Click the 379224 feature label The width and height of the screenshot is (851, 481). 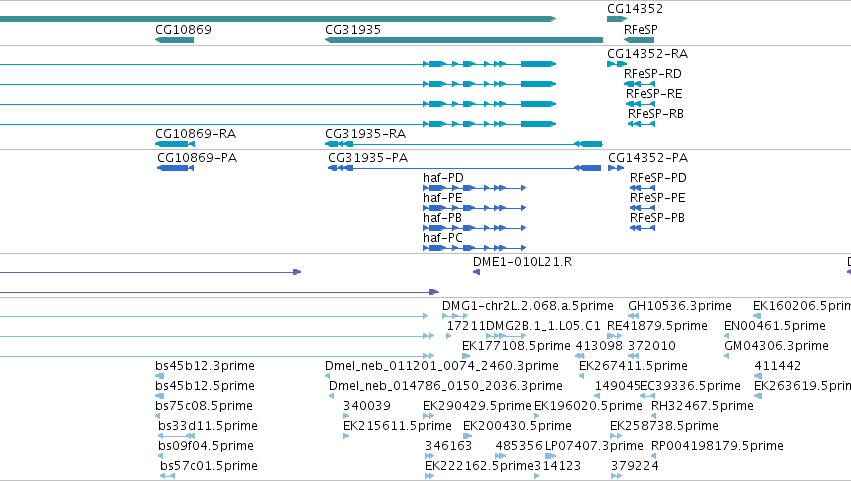(634, 467)
